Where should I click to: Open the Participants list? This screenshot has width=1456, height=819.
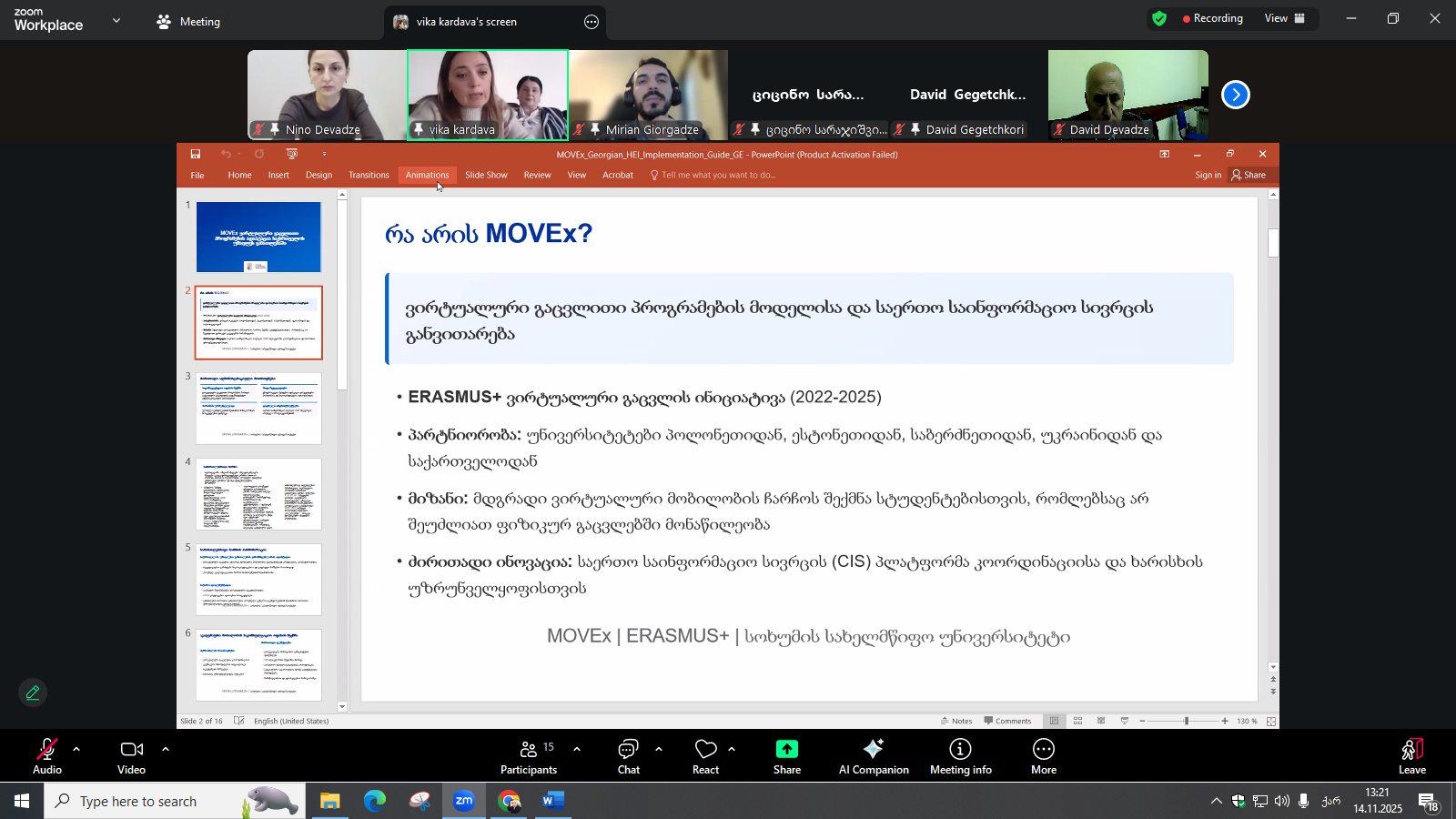click(x=529, y=756)
